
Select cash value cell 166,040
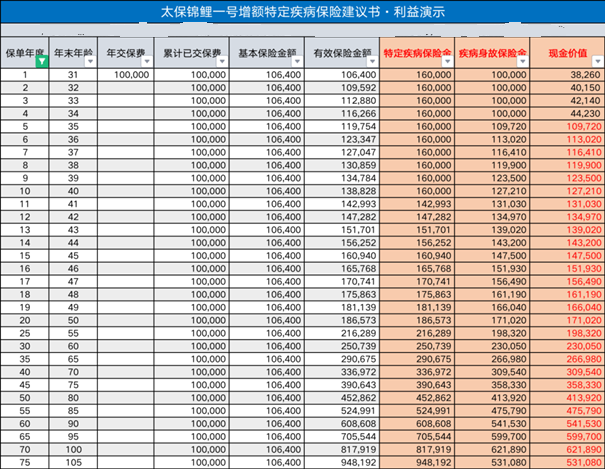[x=568, y=307]
